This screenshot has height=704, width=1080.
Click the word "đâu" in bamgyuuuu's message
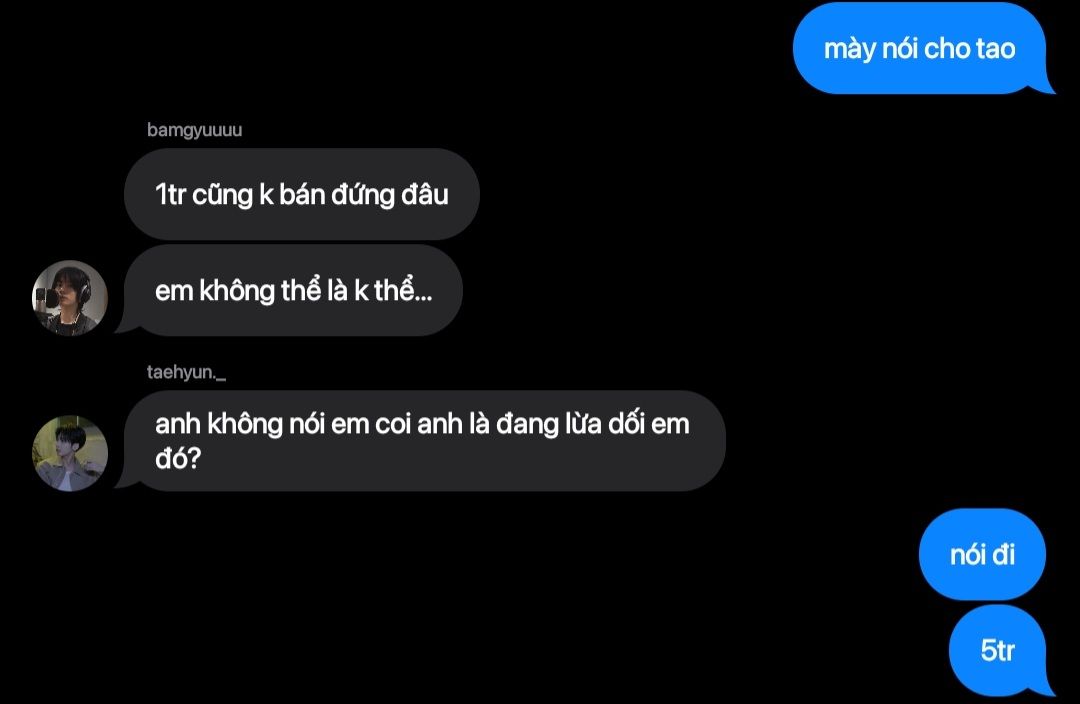pyautogui.click(x=425, y=194)
